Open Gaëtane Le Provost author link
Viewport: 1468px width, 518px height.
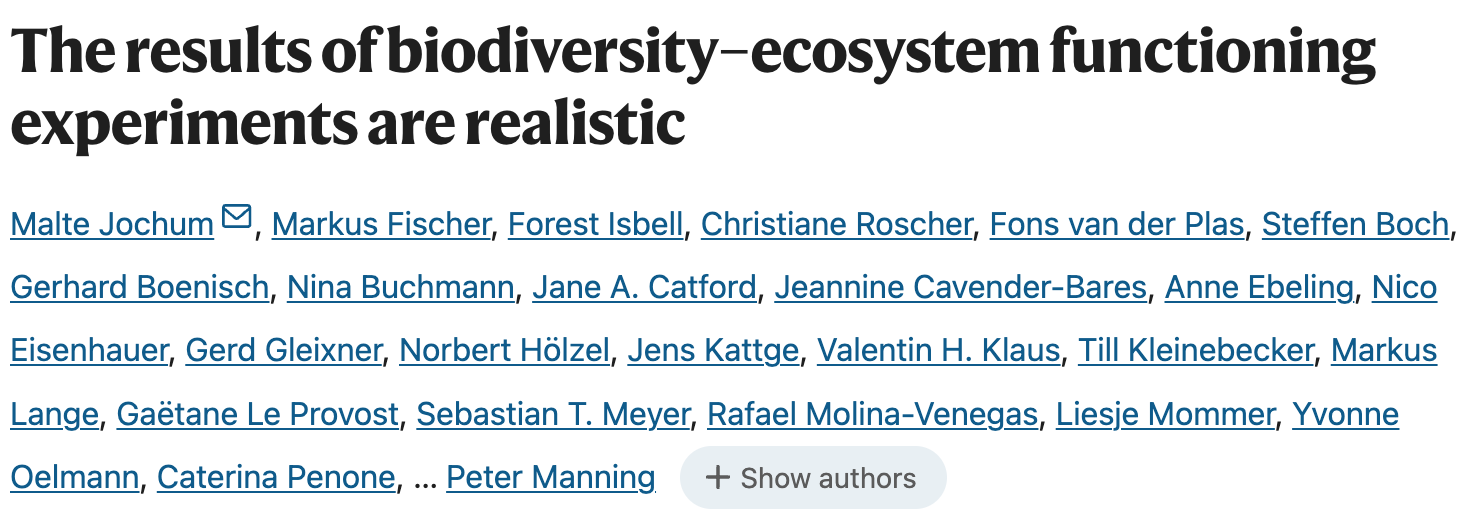(258, 414)
